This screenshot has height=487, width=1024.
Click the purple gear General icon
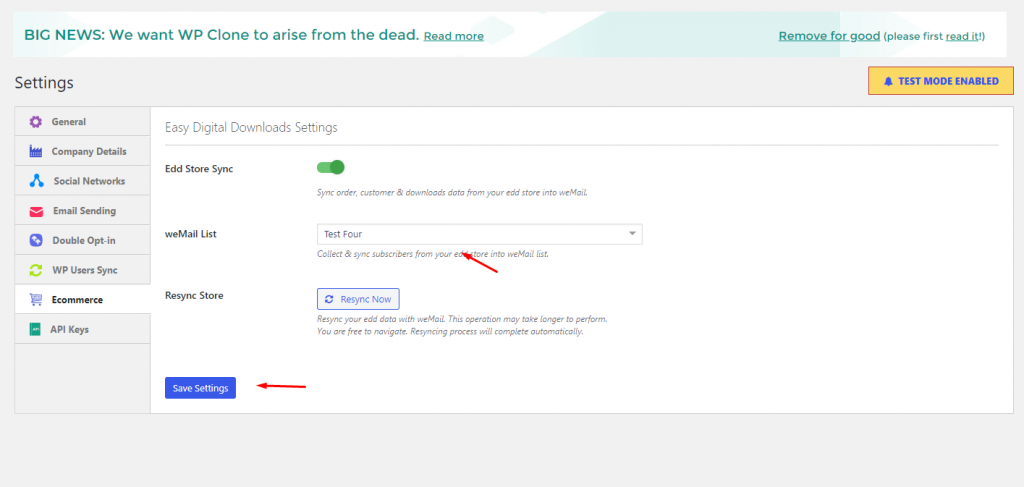[x=36, y=122]
